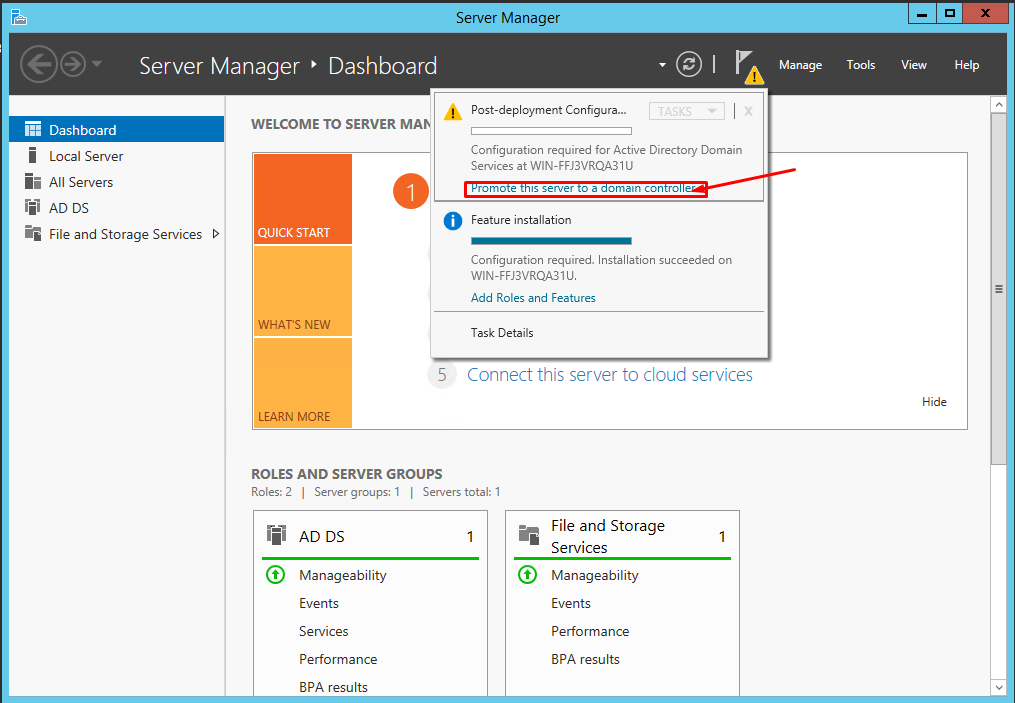Open the dropdown arrow left of Refresh
This screenshot has height=703, width=1015.
(x=662, y=65)
